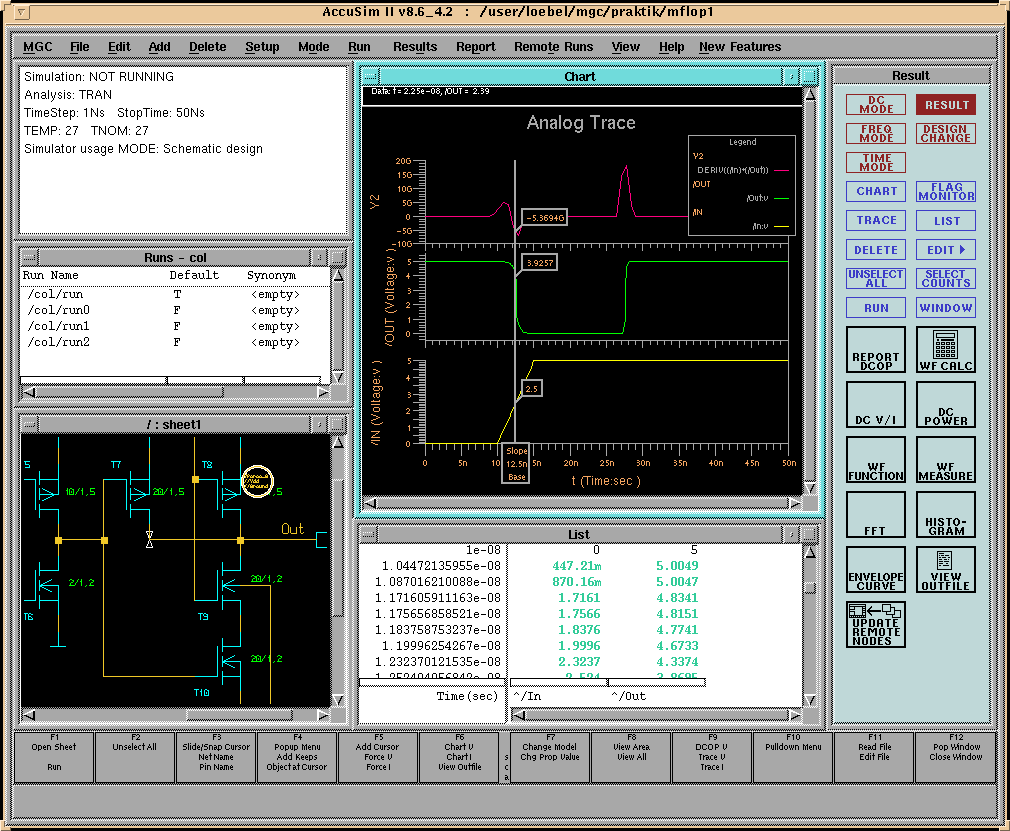Click the F8 View Area softkey
This screenshot has height=831, width=1010.
click(x=631, y=757)
